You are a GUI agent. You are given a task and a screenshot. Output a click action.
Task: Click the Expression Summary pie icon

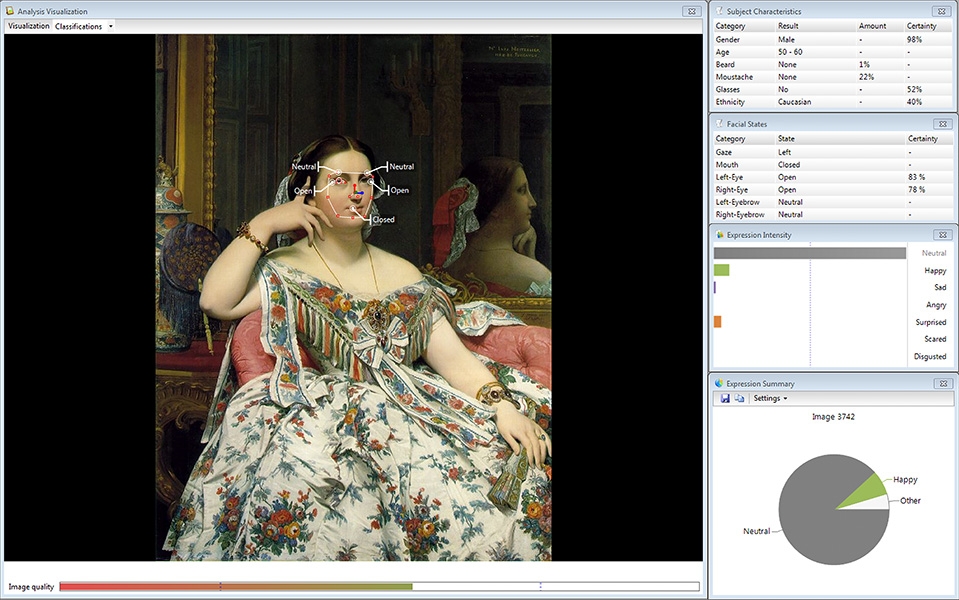point(719,383)
